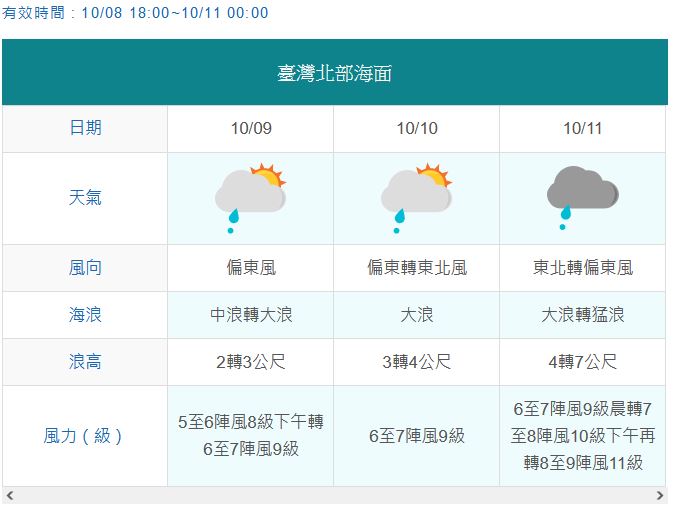Click the 偏東轉東北風 wind direction cell
Image resolution: width=674 pixels, height=509 pixels.
[x=417, y=268]
